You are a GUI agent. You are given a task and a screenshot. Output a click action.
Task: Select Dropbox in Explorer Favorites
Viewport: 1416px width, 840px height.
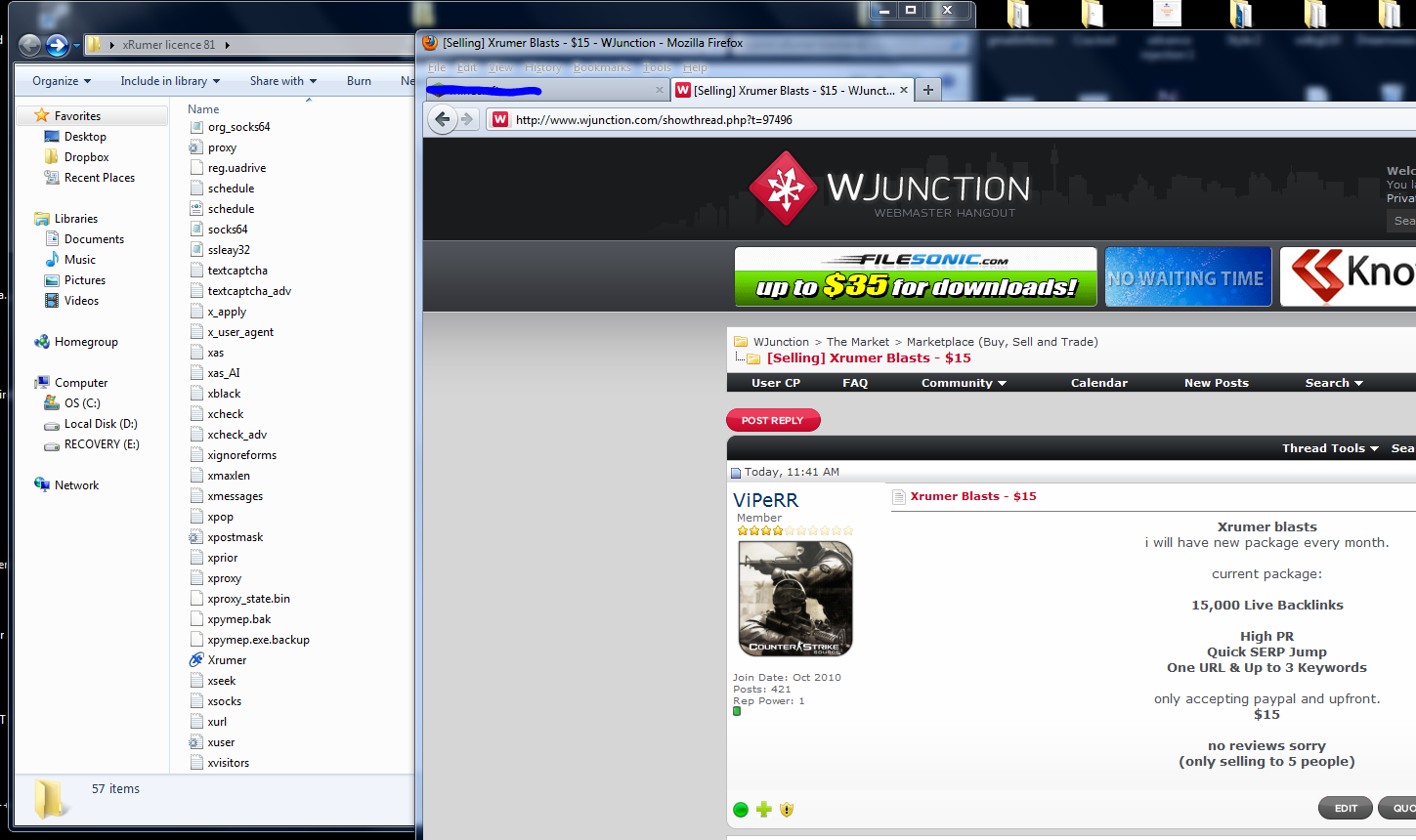86,157
